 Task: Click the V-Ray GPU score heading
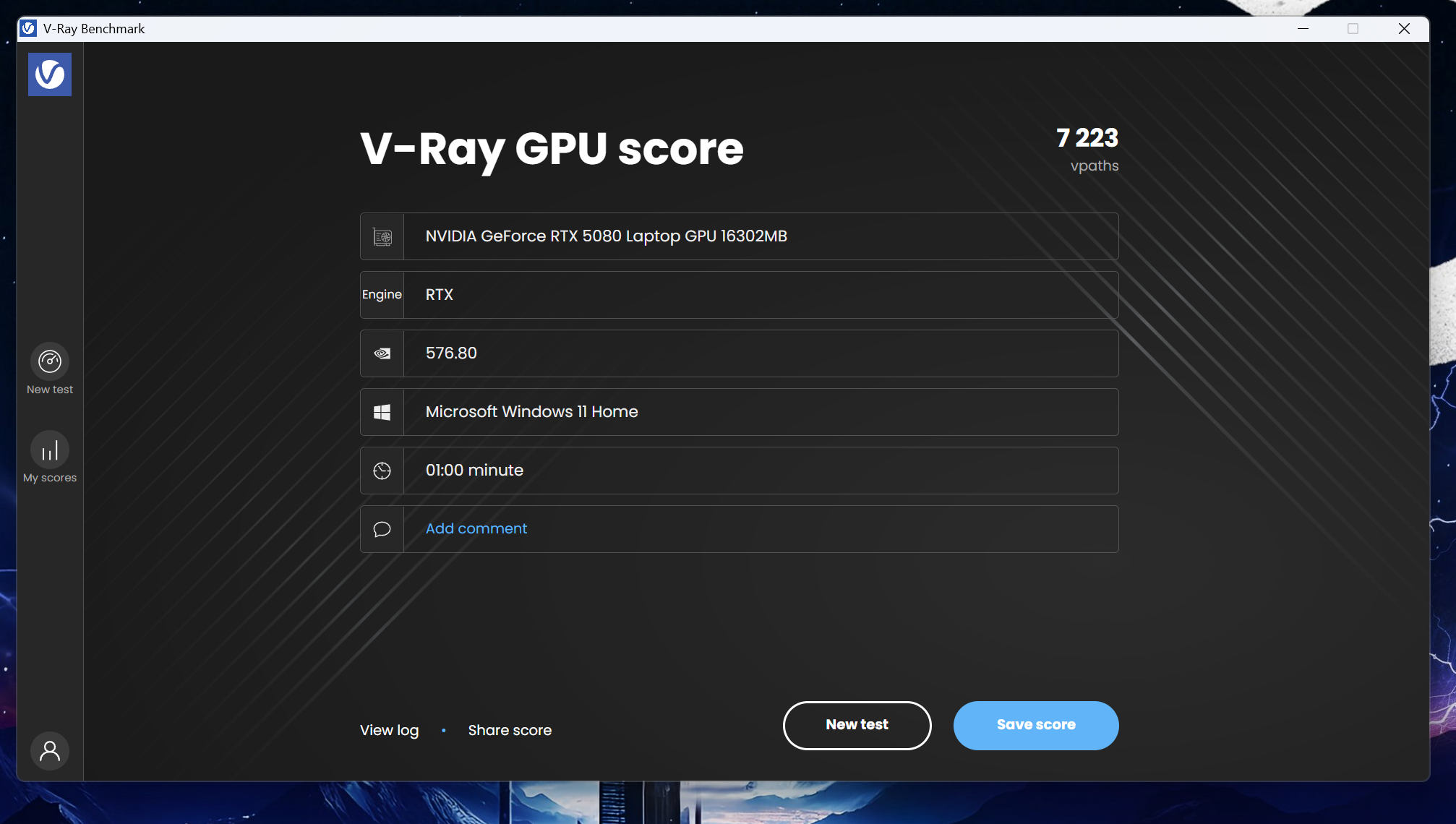point(552,150)
